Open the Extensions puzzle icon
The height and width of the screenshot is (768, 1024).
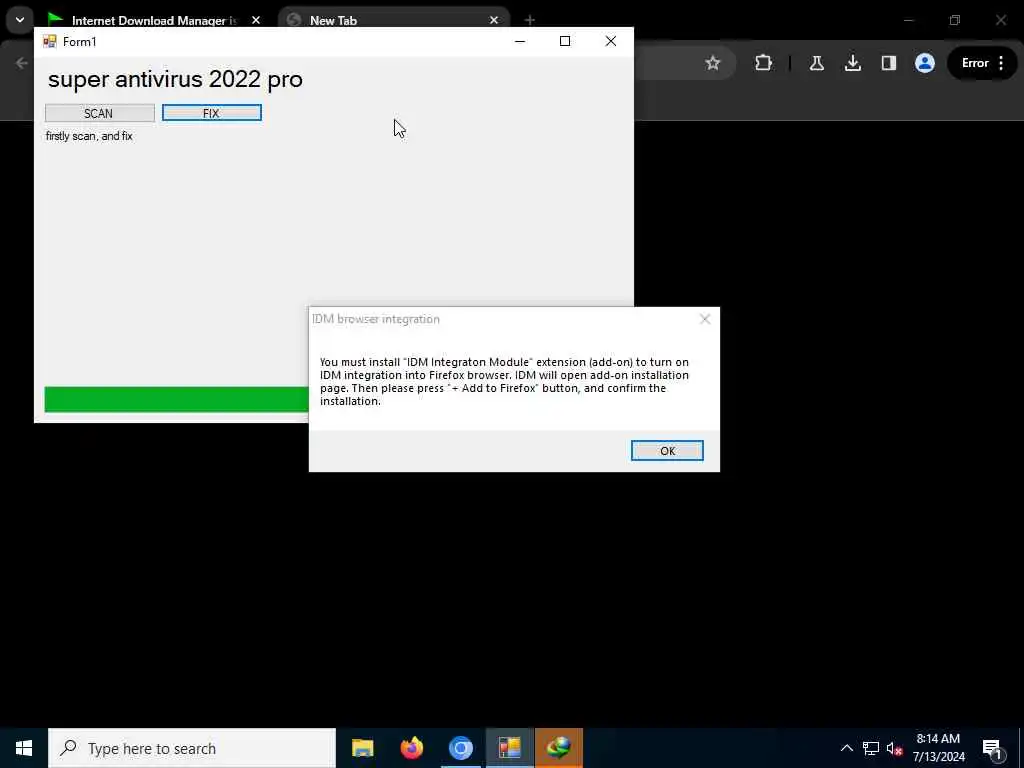[x=763, y=63]
